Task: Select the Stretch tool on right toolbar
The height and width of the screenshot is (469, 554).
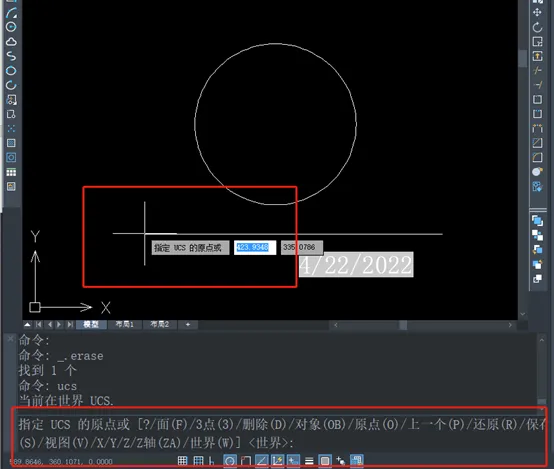Action: pyautogui.click(x=537, y=56)
